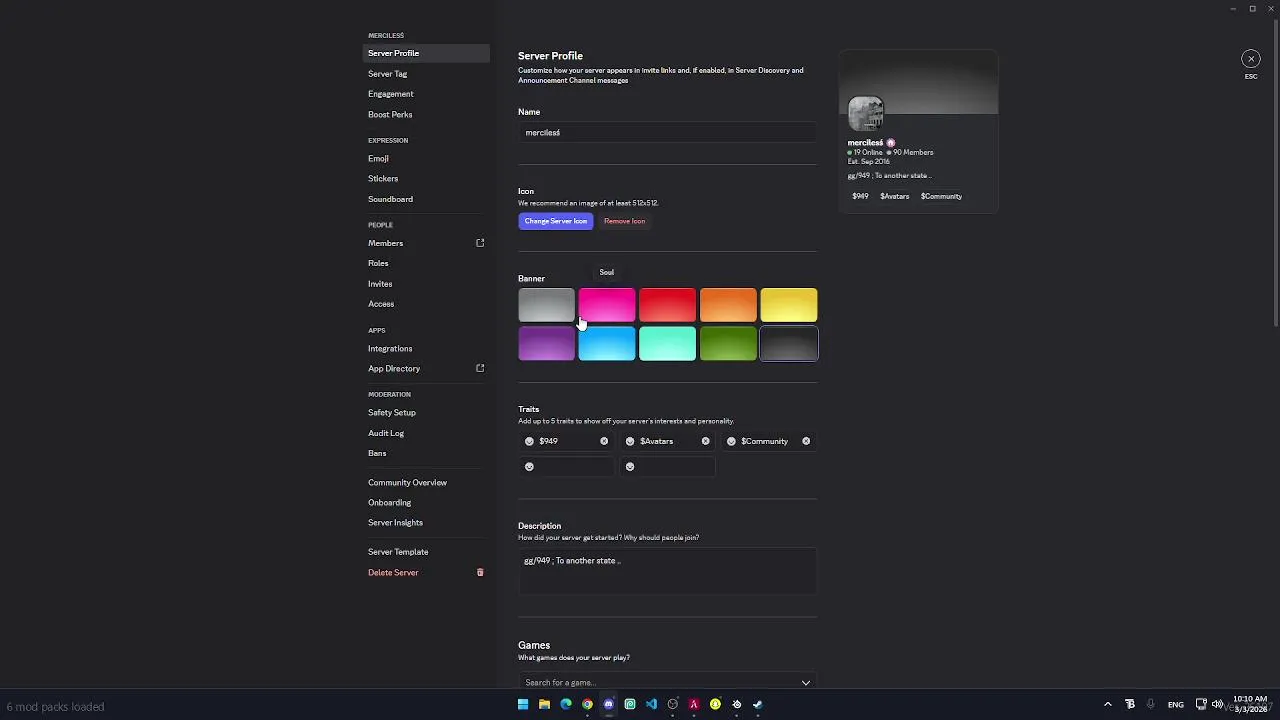Open emoji picker for the $Community trait
Screen dimensions: 1280x720
(731, 441)
